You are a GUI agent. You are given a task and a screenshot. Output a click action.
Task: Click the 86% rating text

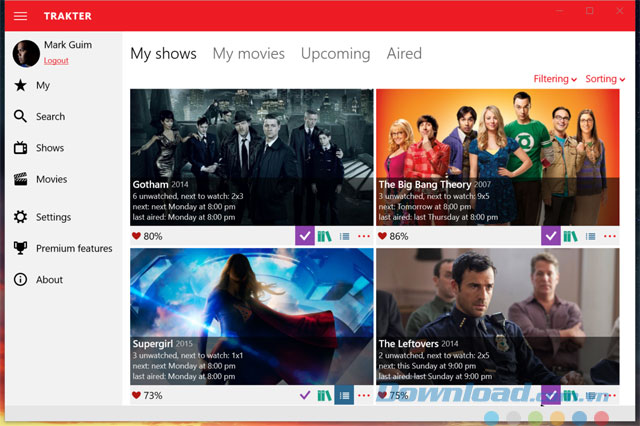click(399, 236)
